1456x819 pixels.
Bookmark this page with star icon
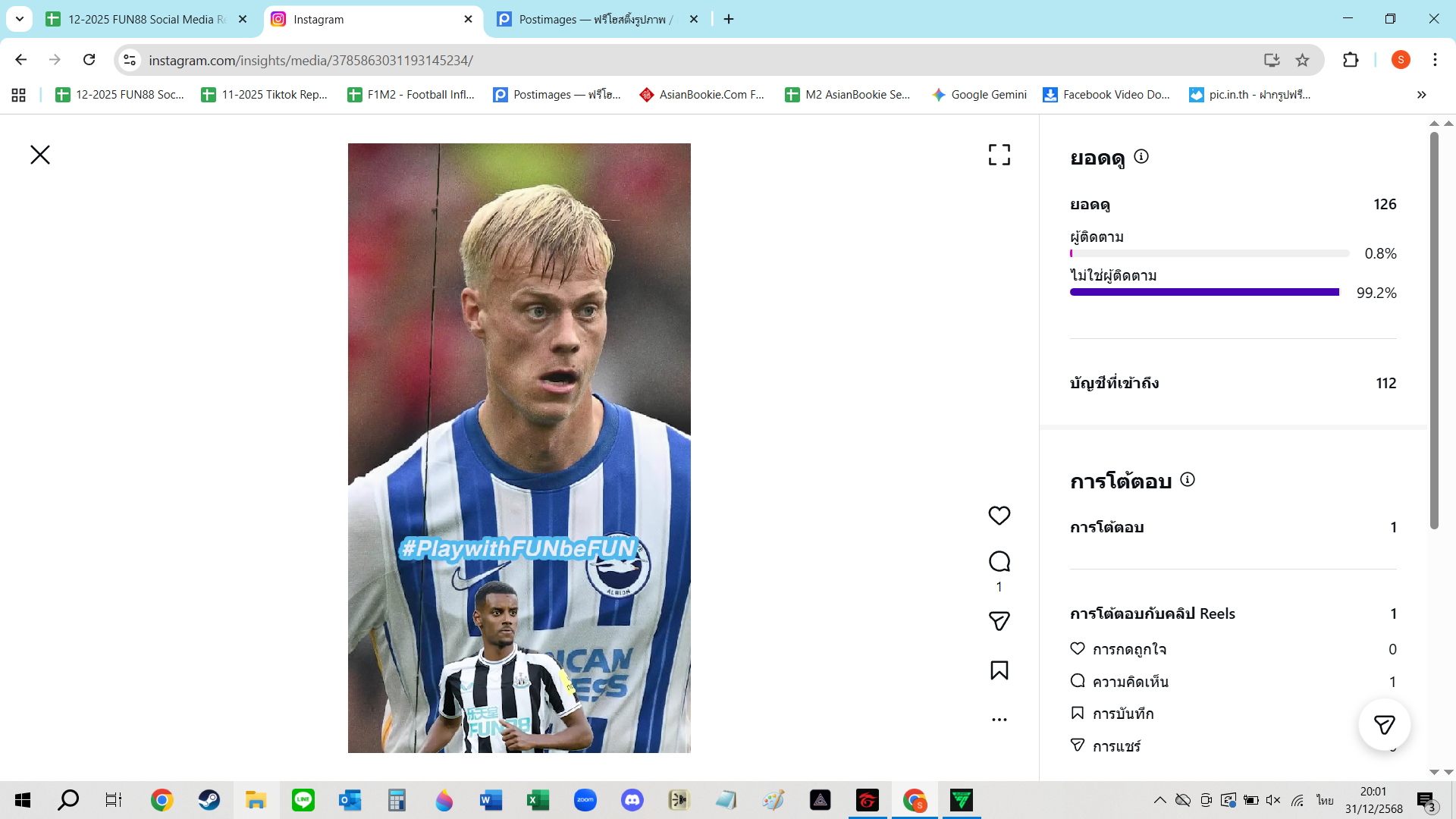[1302, 60]
